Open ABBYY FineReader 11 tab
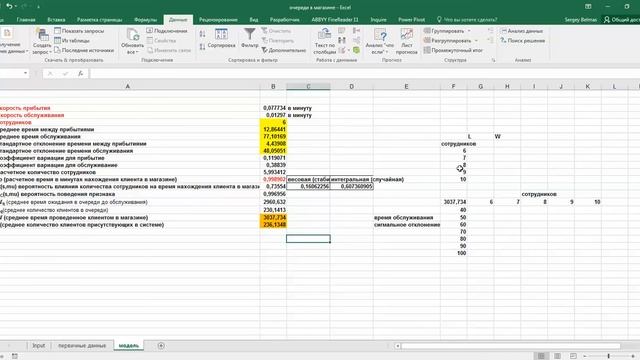Image resolution: width=640 pixels, height=360 pixels. coord(335,20)
